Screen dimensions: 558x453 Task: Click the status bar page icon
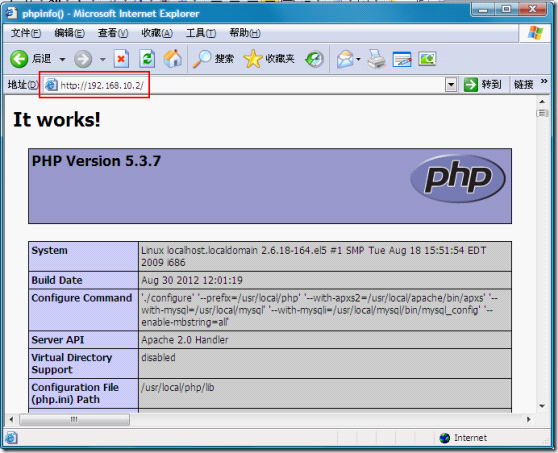click(11, 438)
